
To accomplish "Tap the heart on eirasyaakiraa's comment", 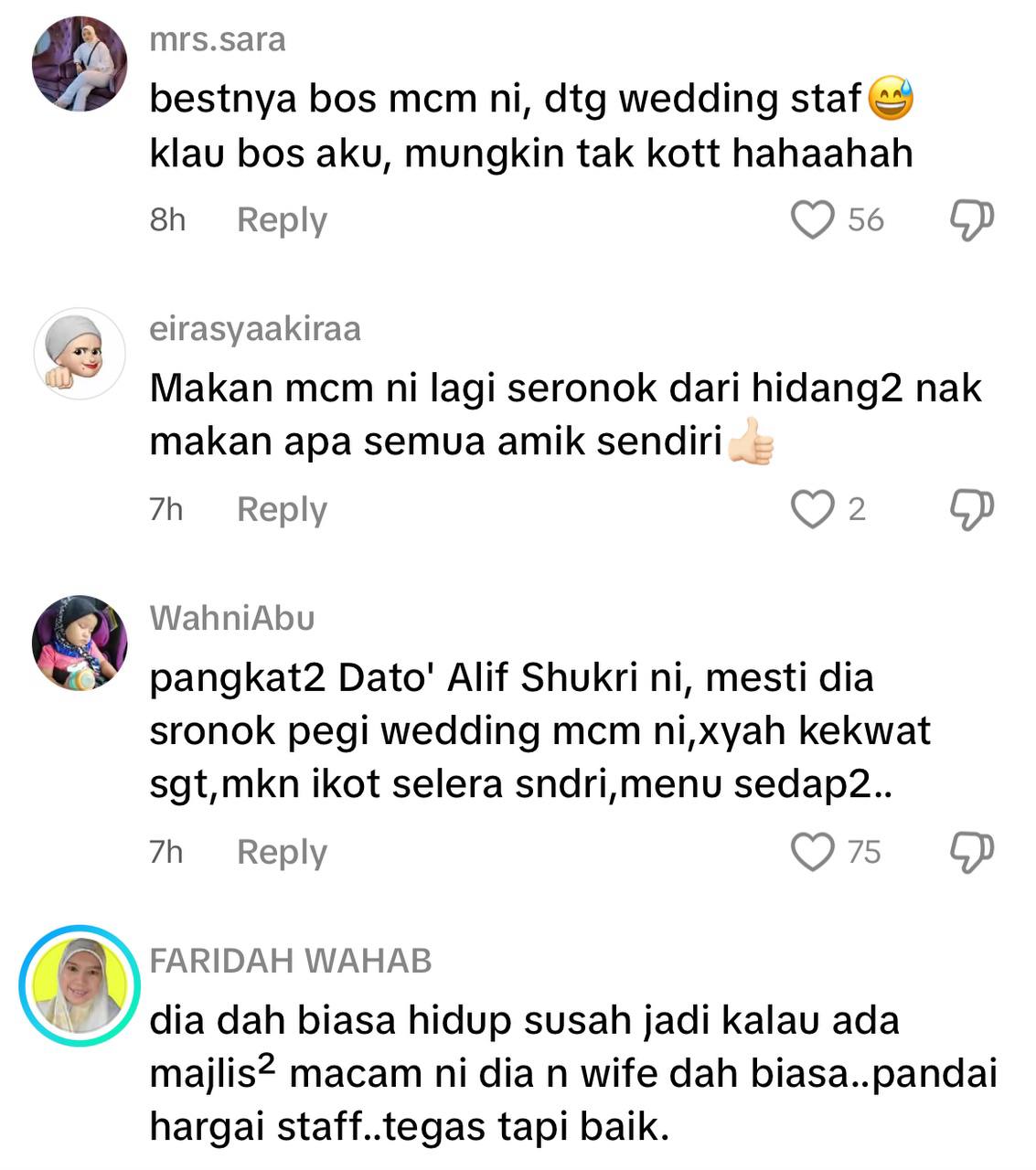I will coord(812,509).
